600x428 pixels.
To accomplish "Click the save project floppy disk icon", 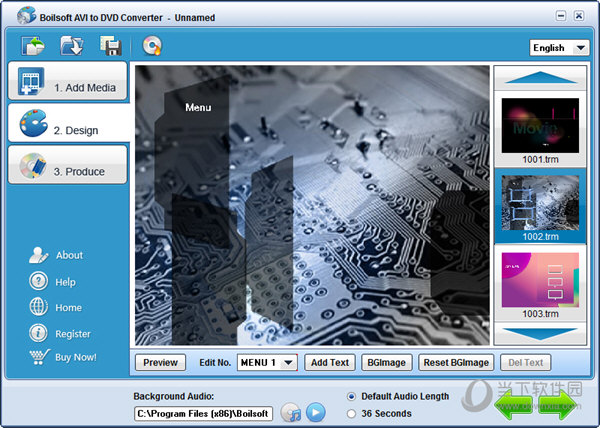I will click(110, 45).
